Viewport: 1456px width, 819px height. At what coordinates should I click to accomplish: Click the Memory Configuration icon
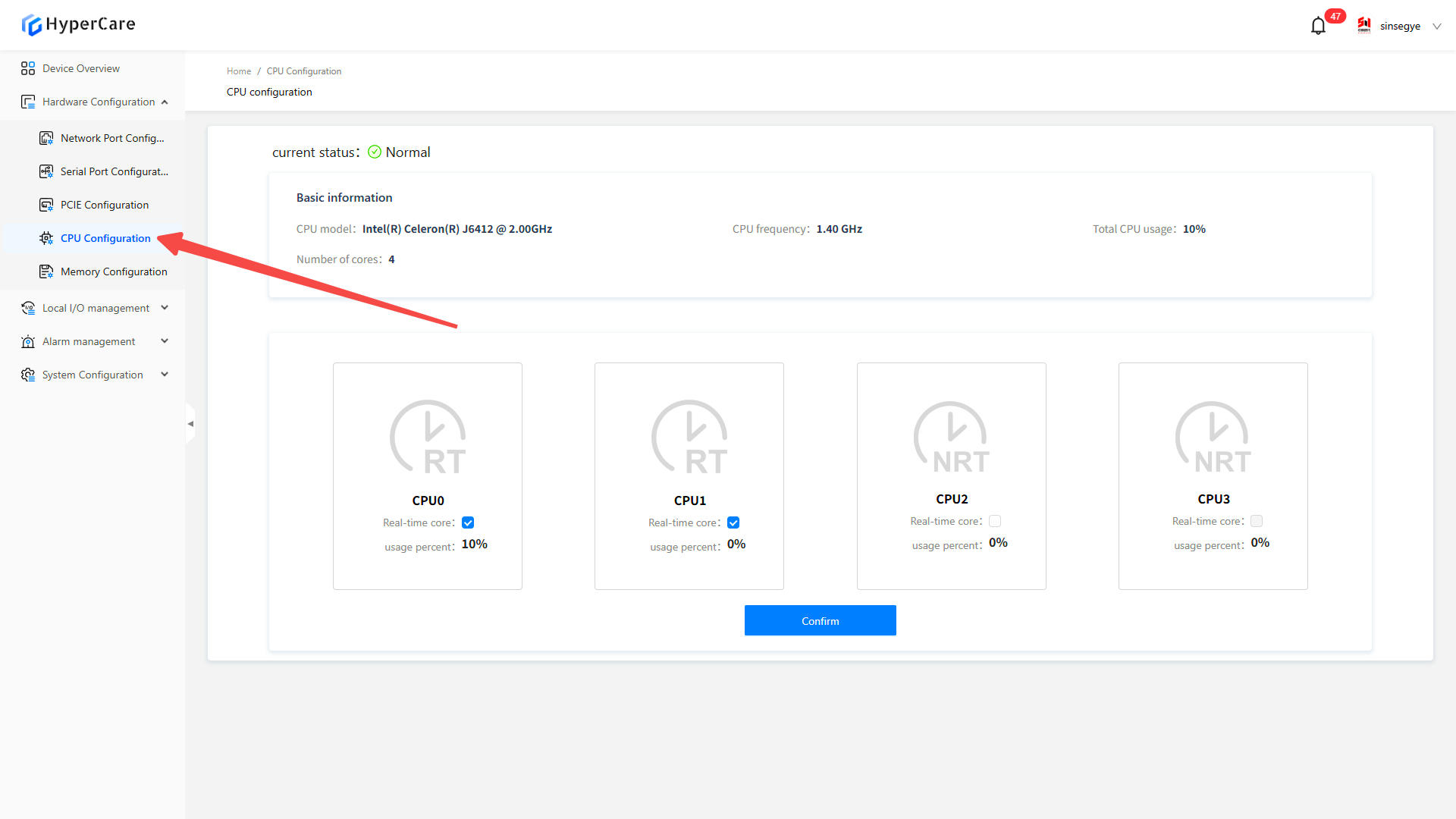click(x=46, y=271)
